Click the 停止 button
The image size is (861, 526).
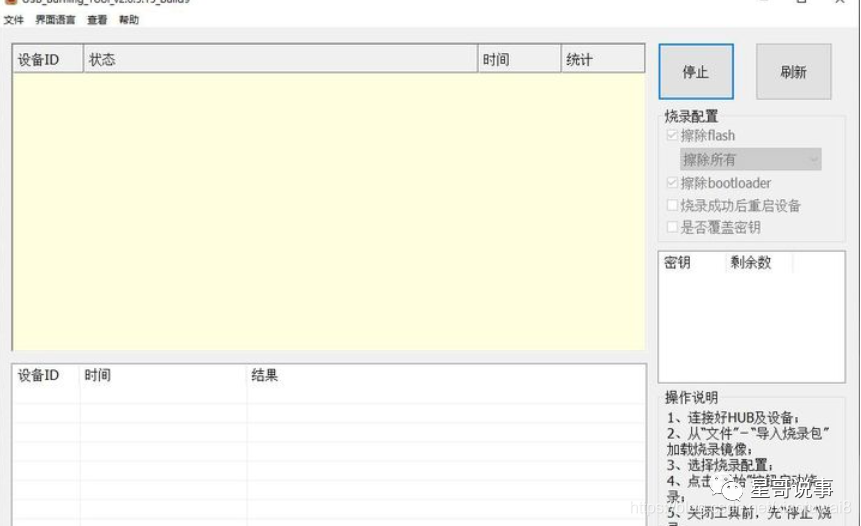pyautogui.click(x=695, y=72)
